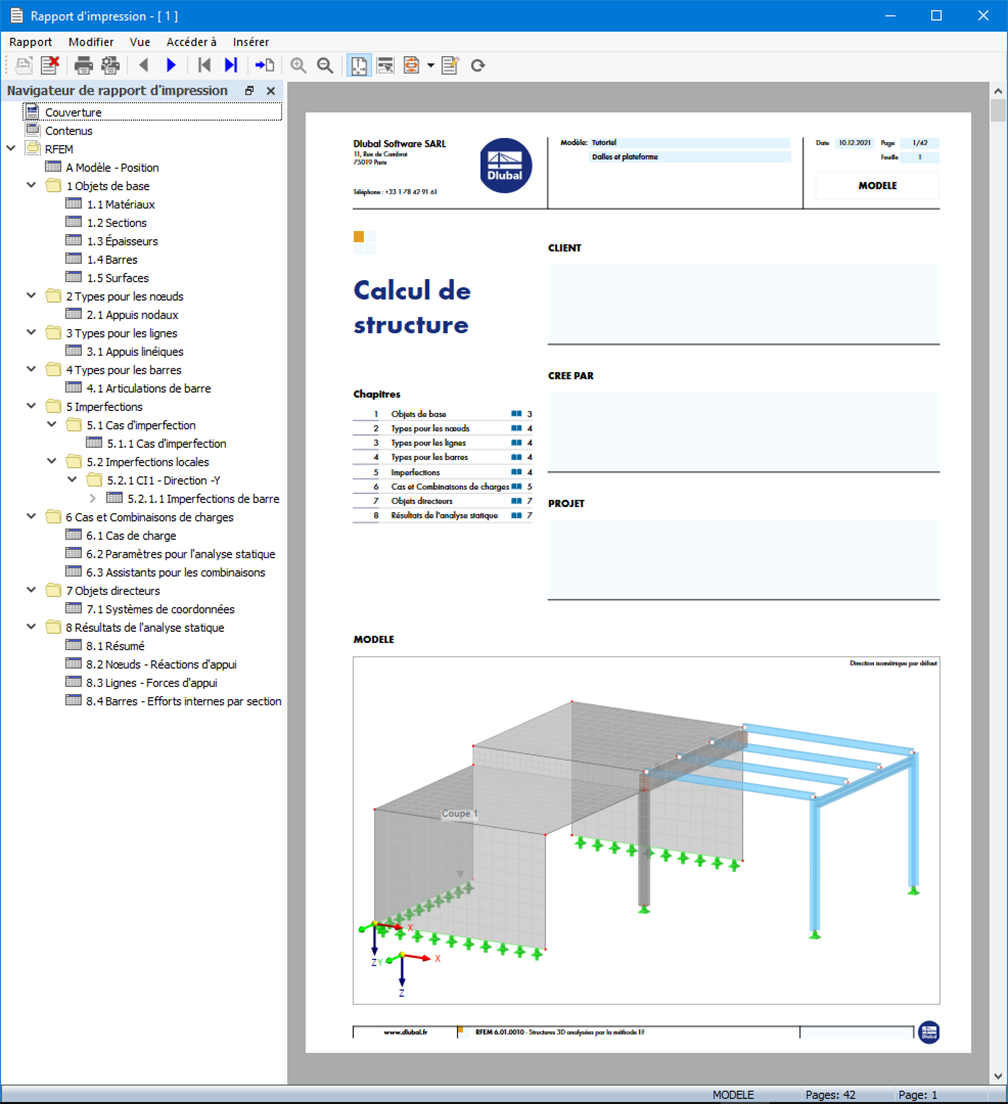Collapse the 5 Imperfections folder
Image resolution: width=1008 pixels, height=1104 pixels.
click(32, 406)
